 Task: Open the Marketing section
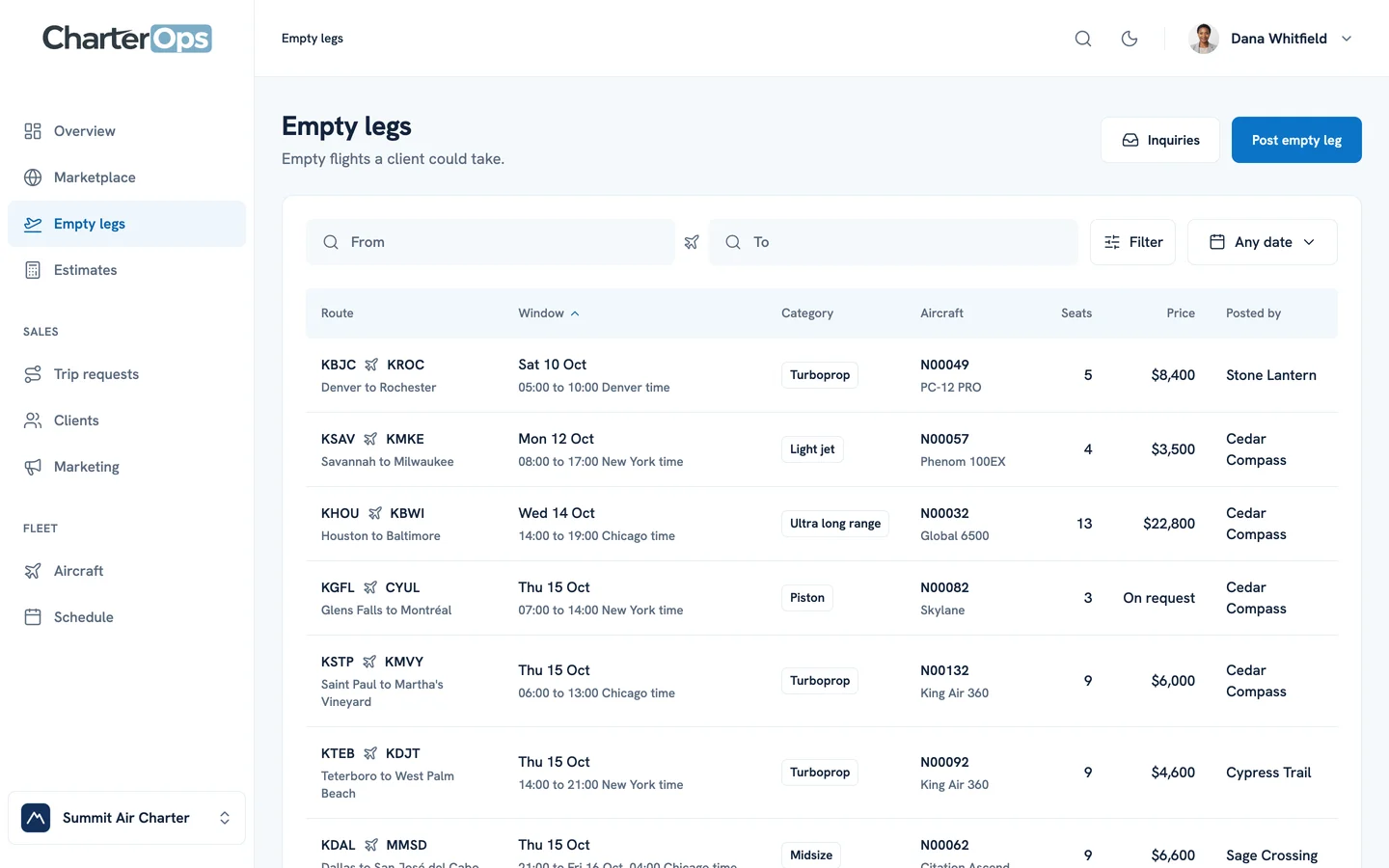click(126, 467)
